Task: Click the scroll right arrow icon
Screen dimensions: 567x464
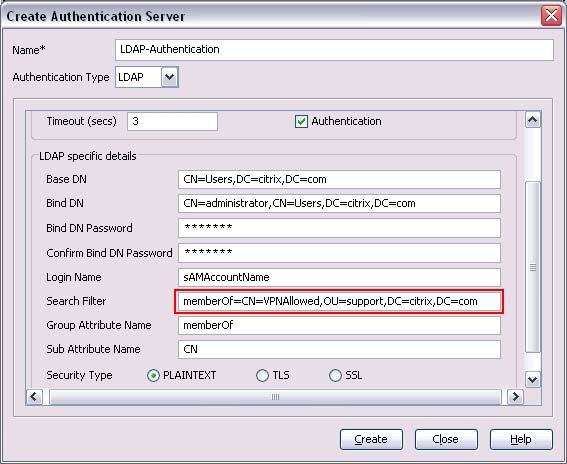Action: tap(515, 397)
